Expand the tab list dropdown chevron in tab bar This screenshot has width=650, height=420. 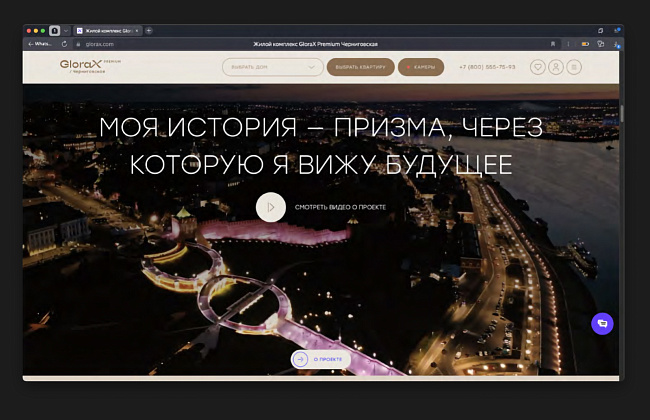click(66, 31)
